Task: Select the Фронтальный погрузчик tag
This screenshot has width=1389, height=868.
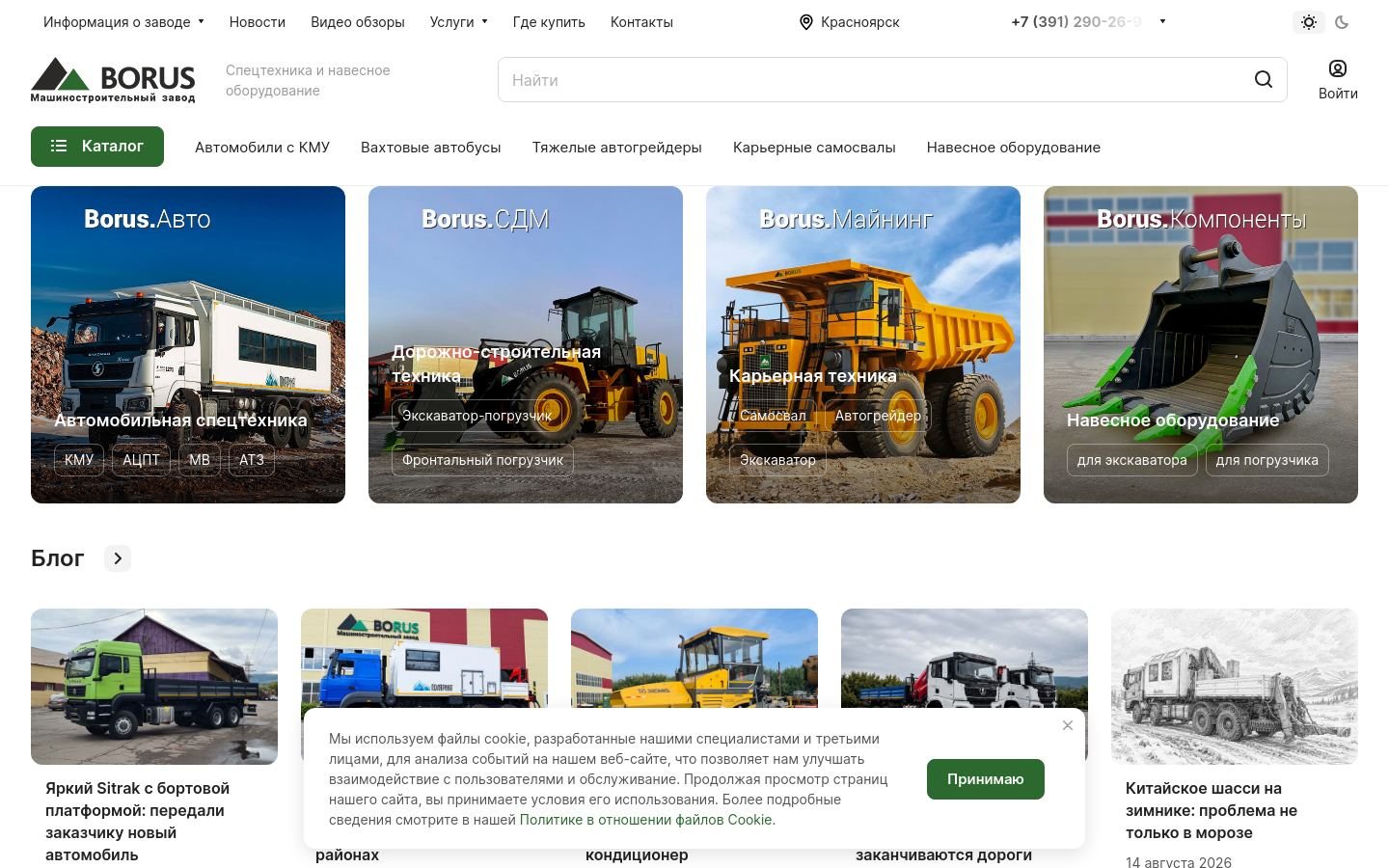Action: pos(482,460)
